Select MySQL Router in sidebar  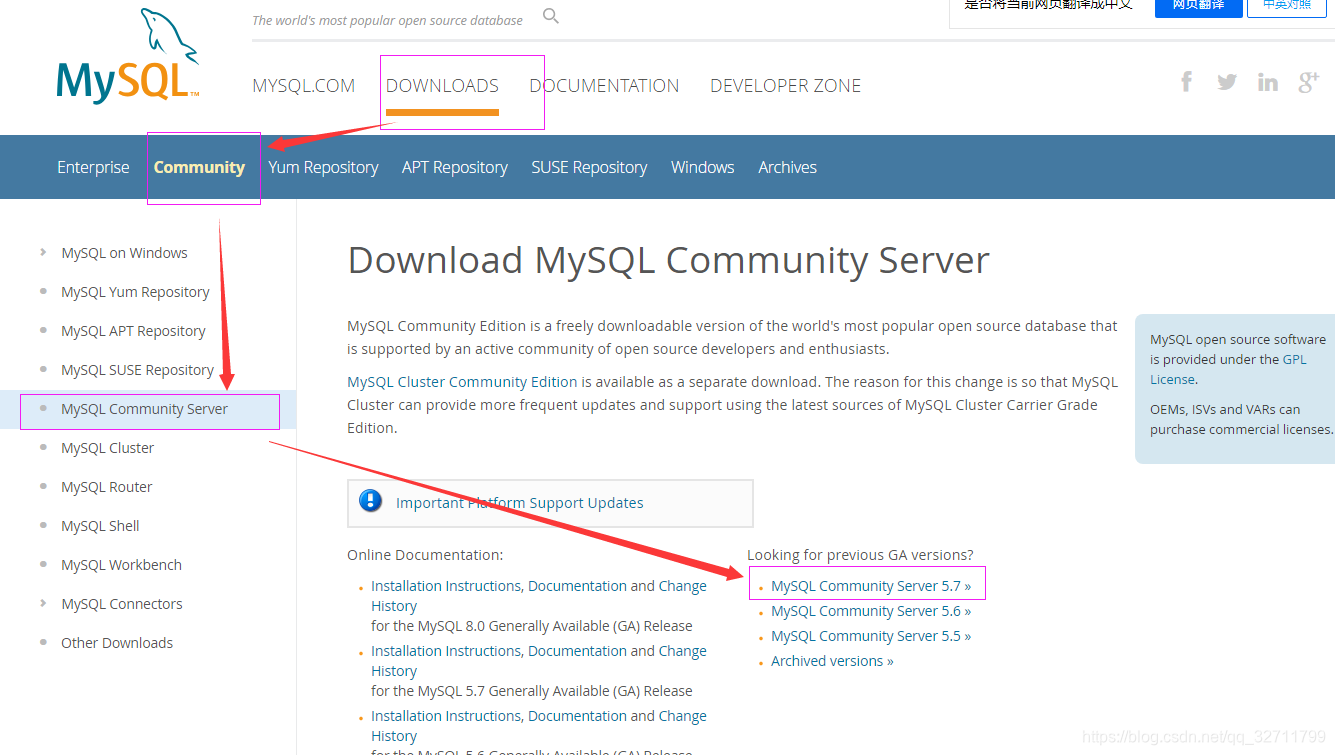click(106, 487)
